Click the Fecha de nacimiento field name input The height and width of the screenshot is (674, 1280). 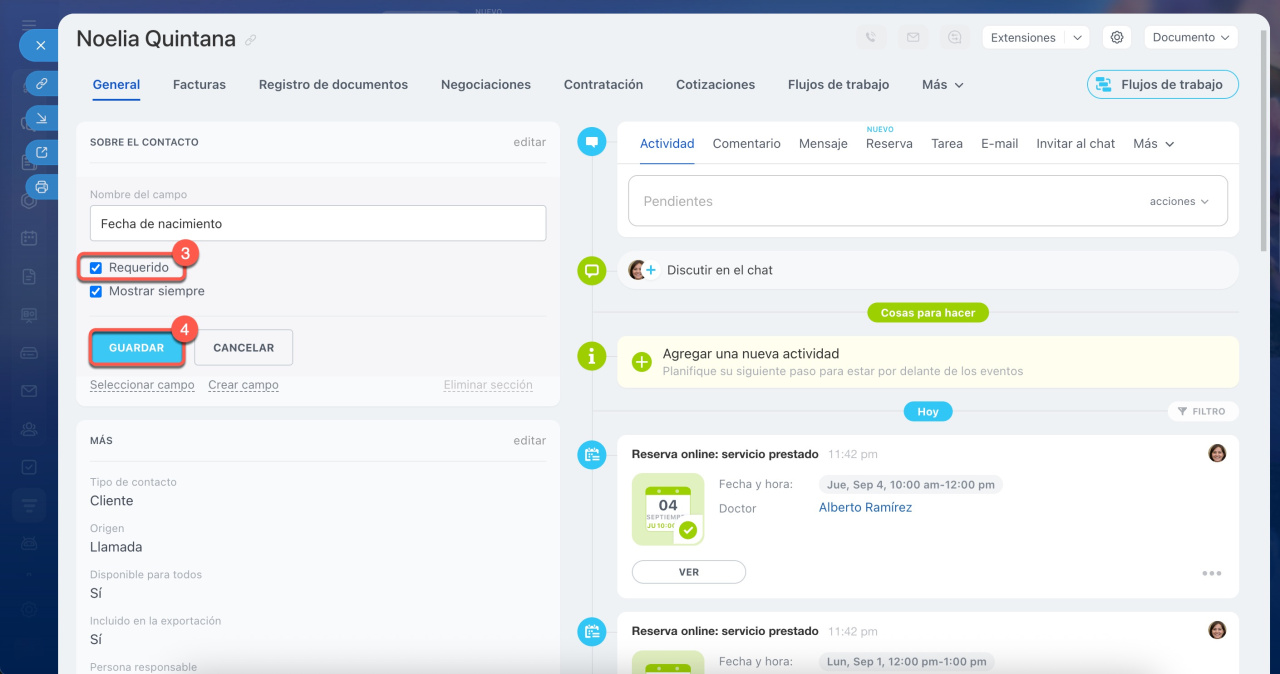point(317,224)
